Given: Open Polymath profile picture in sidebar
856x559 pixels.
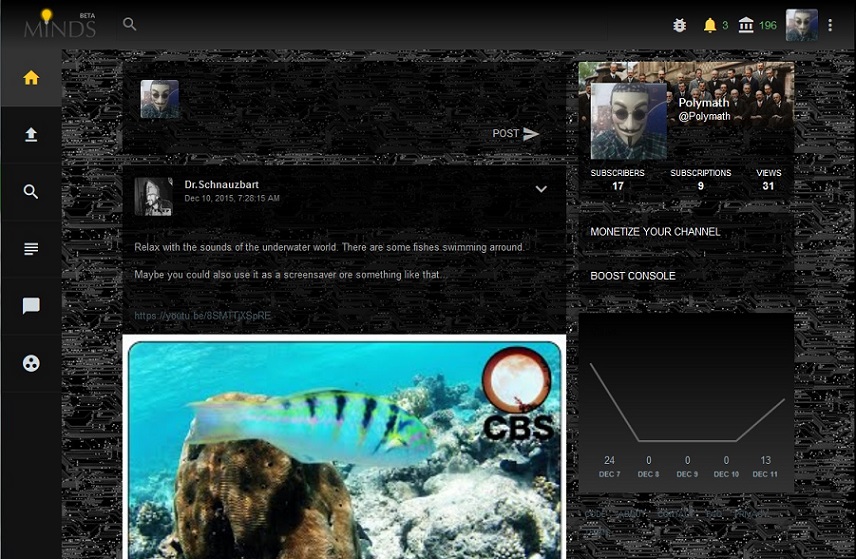Looking at the screenshot, I should (x=628, y=121).
